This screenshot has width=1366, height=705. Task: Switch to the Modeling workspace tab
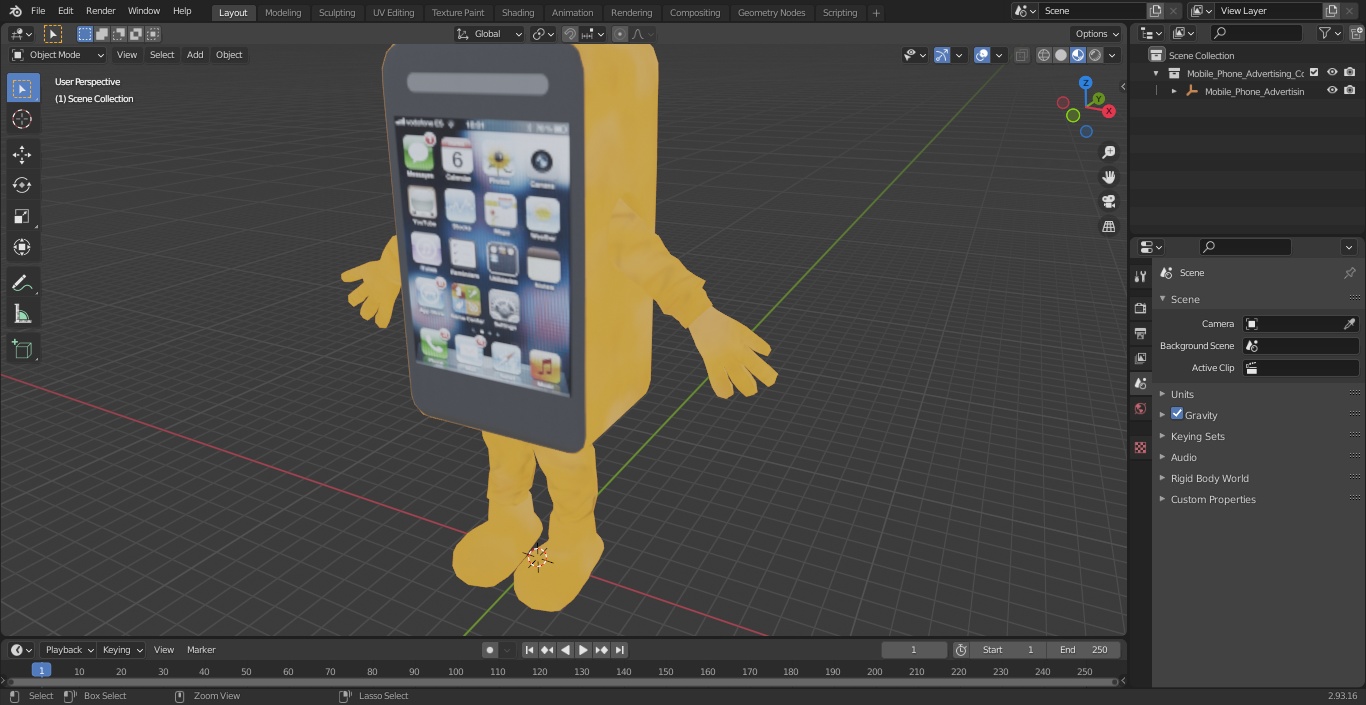click(x=283, y=12)
